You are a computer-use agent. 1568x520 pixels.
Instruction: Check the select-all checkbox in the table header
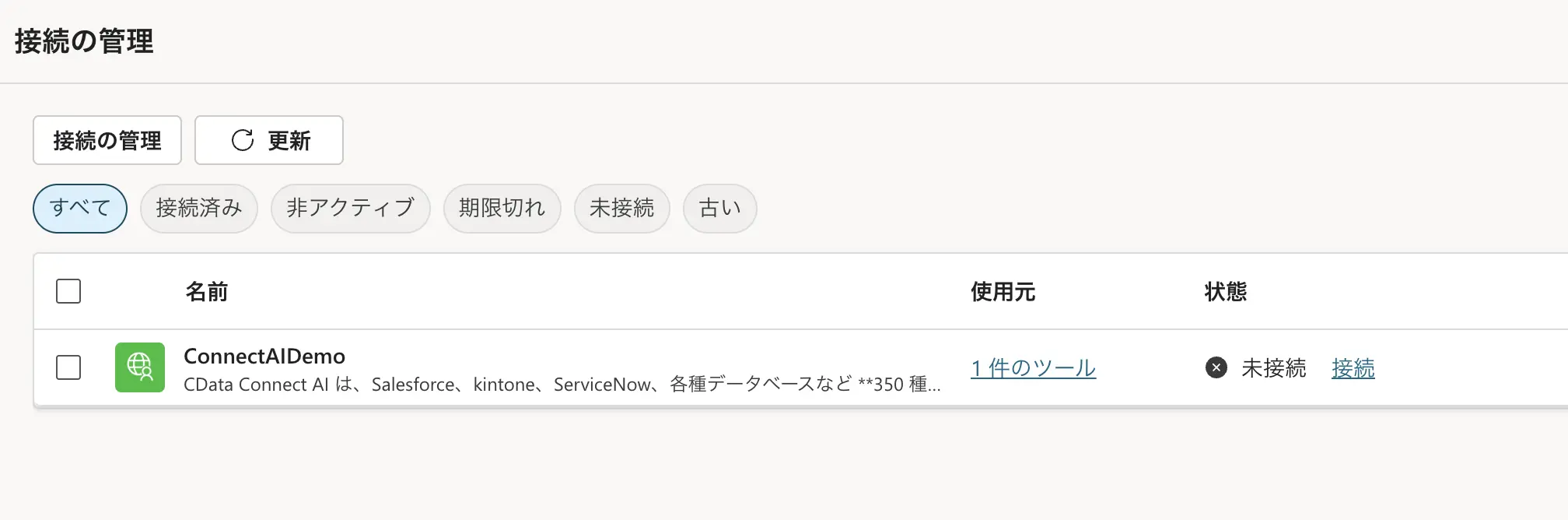click(x=68, y=291)
